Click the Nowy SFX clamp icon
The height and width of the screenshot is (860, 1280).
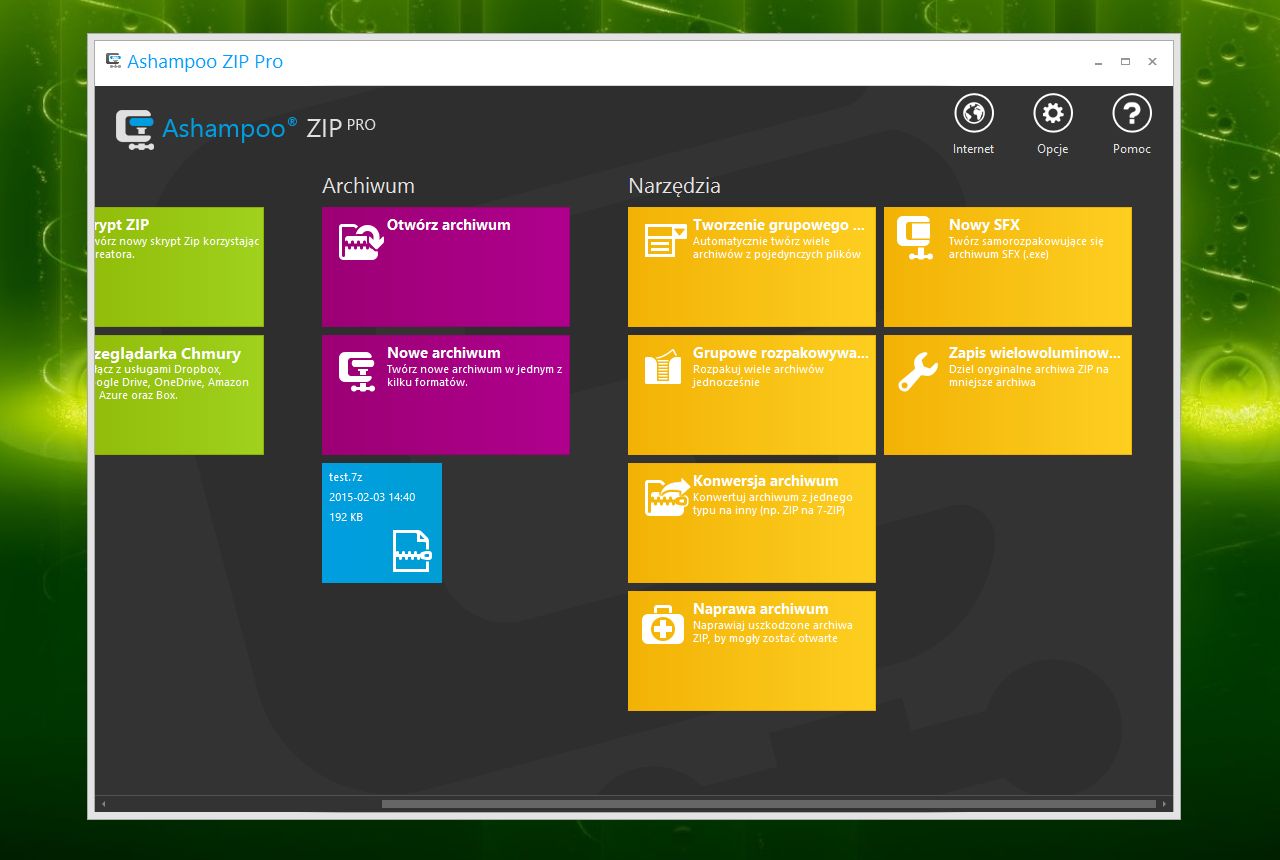(x=914, y=238)
